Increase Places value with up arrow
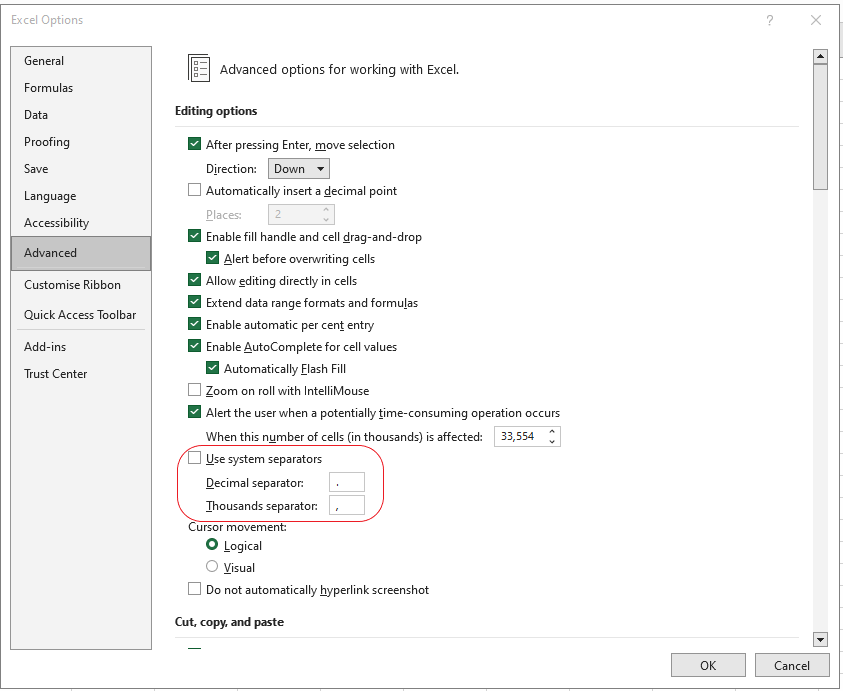The width and height of the screenshot is (843, 691). click(x=326, y=209)
